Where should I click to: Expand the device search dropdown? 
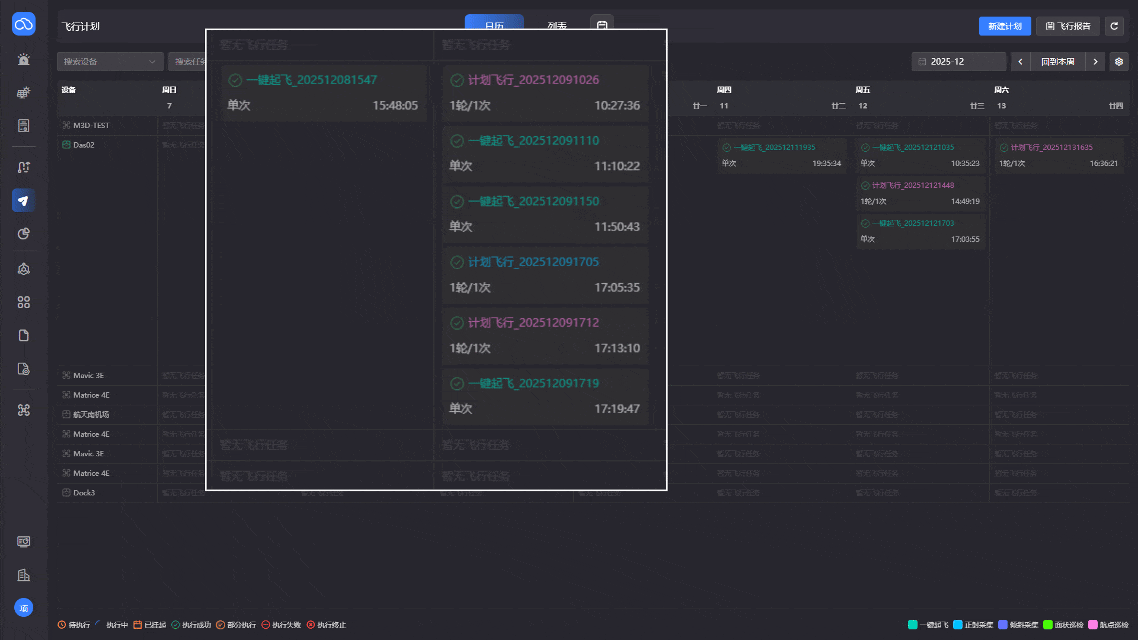pyautogui.click(x=110, y=61)
